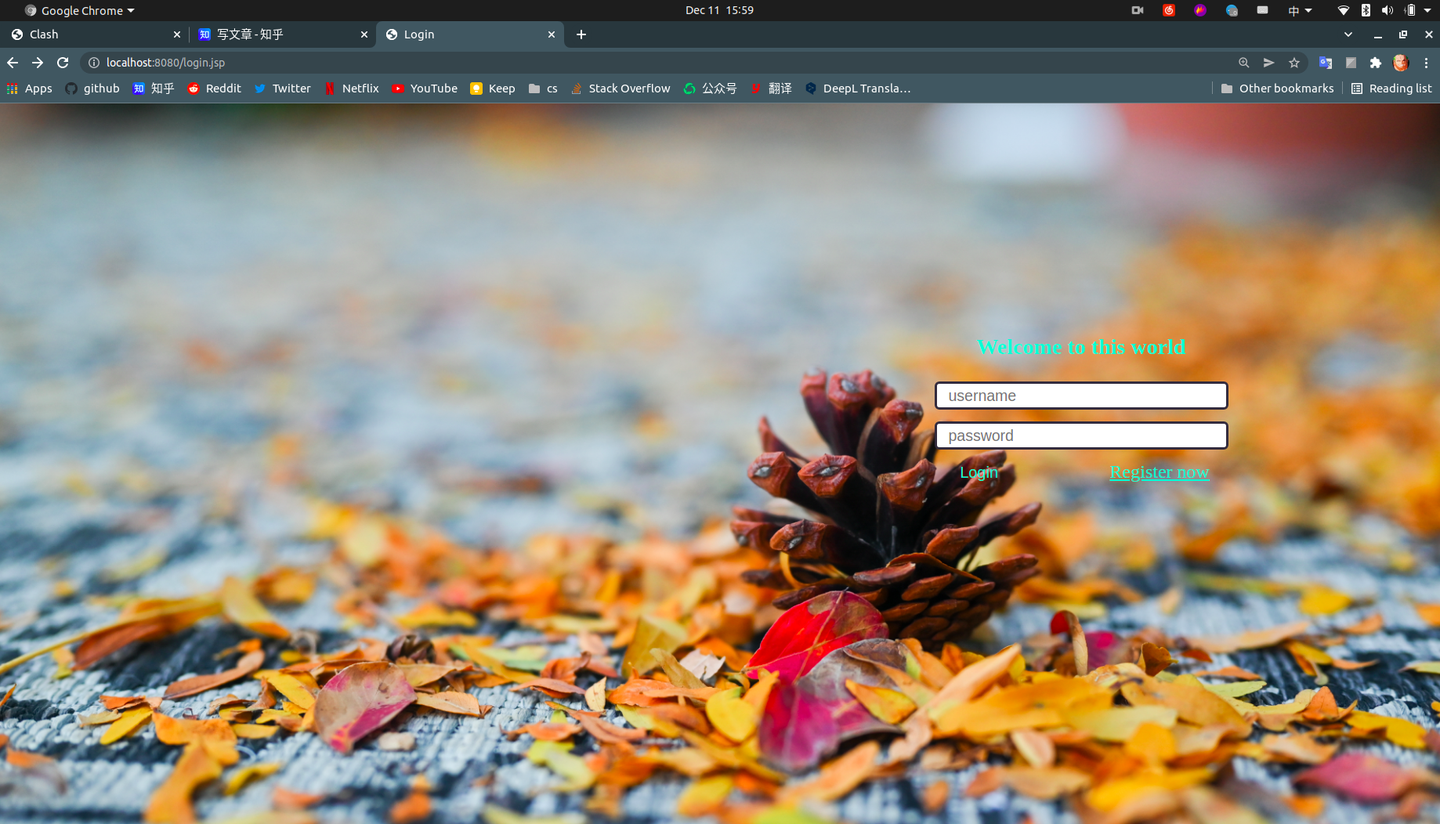This screenshot has width=1440, height=824.
Task: Open the zoom magnifier in address bar
Action: [1244, 62]
